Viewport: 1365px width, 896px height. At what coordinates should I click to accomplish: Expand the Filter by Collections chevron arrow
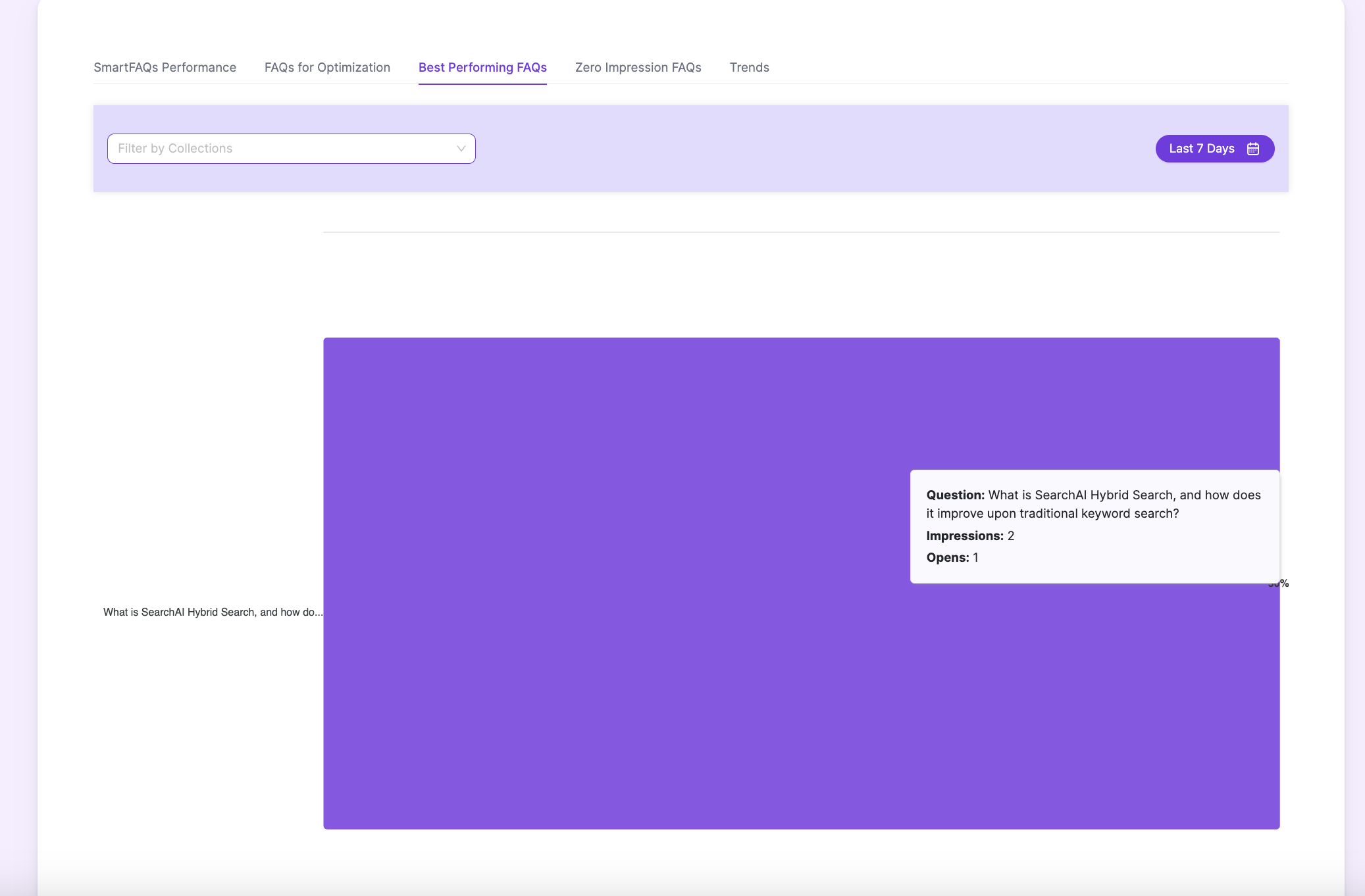(x=461, y=149)
